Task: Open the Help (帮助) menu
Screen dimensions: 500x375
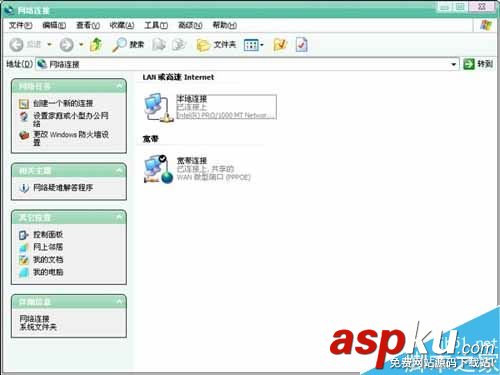Action: 225,25
